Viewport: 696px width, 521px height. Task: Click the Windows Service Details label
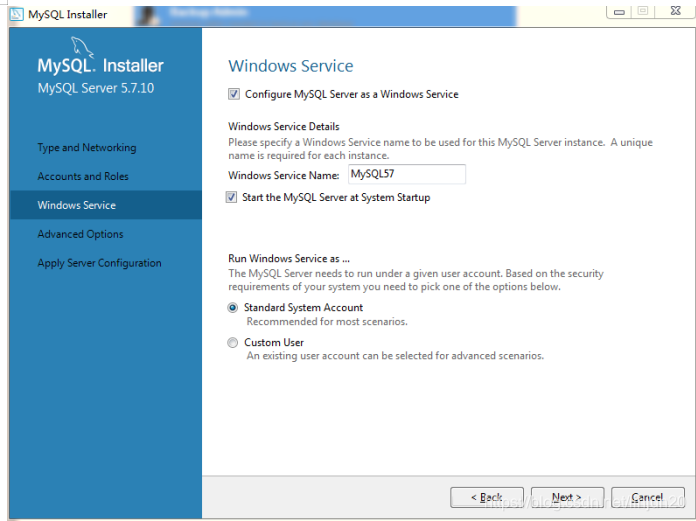click(x=284, y=126)
